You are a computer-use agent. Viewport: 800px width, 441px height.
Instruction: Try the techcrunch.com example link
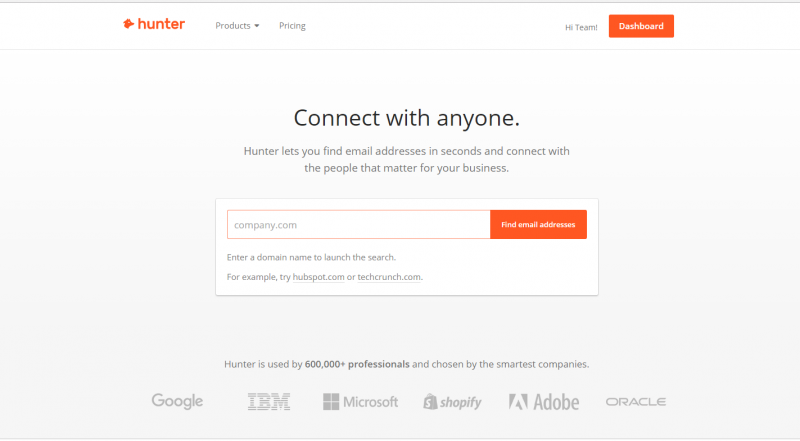(389, 277)
